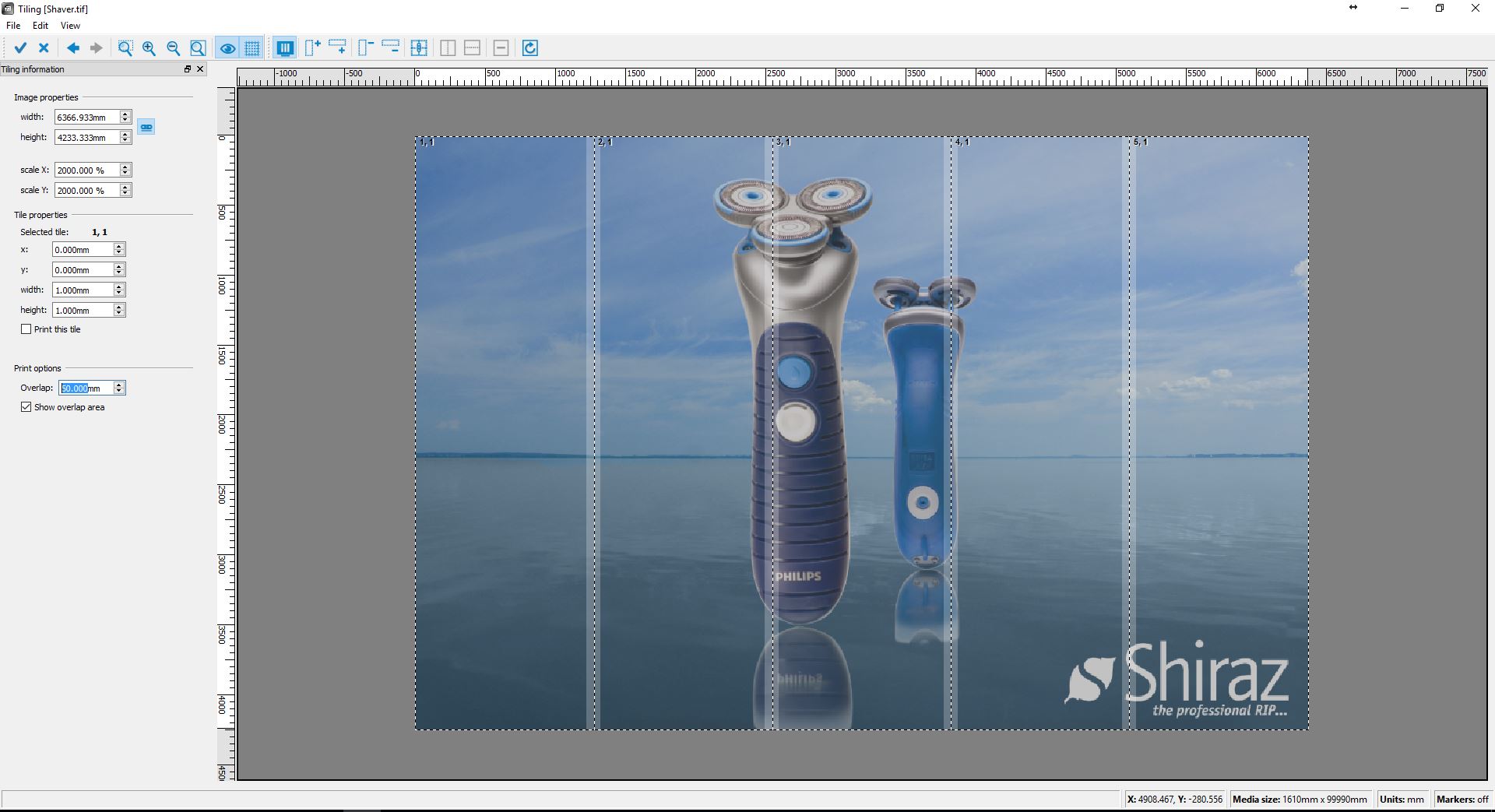Click the remove tile row icon
Image resolution: width=1495 pixels, height=812 pixels.
click(391, 48)
